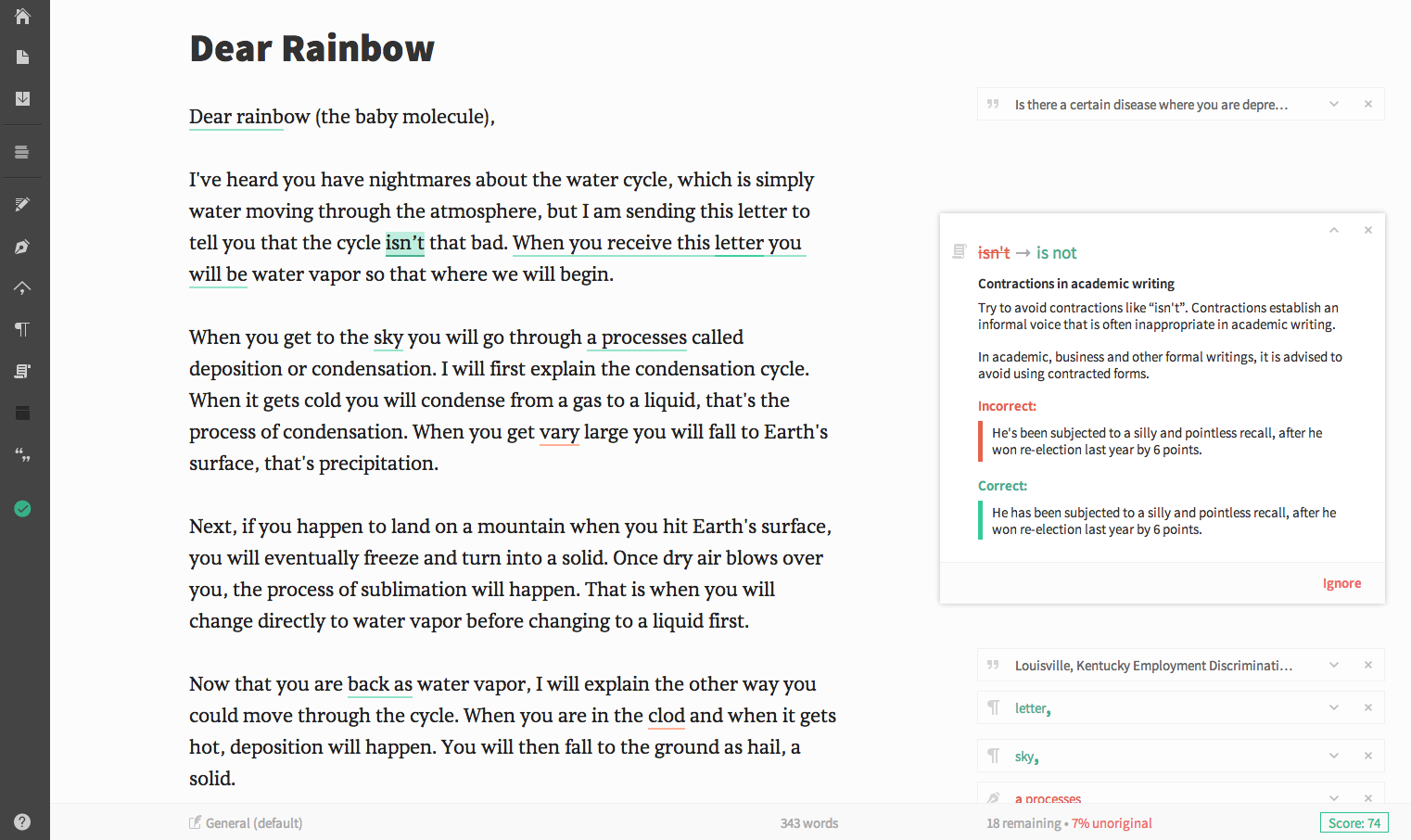This screenshot has height=840, width=1411.
Task: Click the help question mark icon
Action: pyautogui.click(x=22, y=821)
